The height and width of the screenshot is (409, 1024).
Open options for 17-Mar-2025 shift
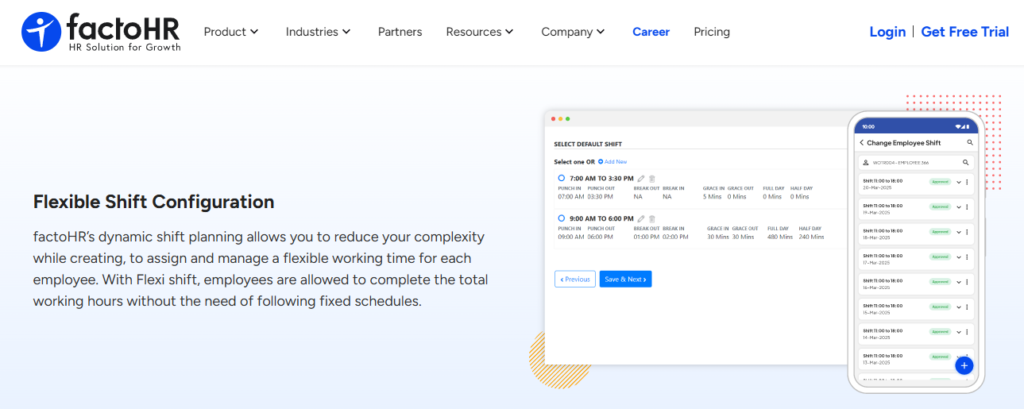click(967, 257)
